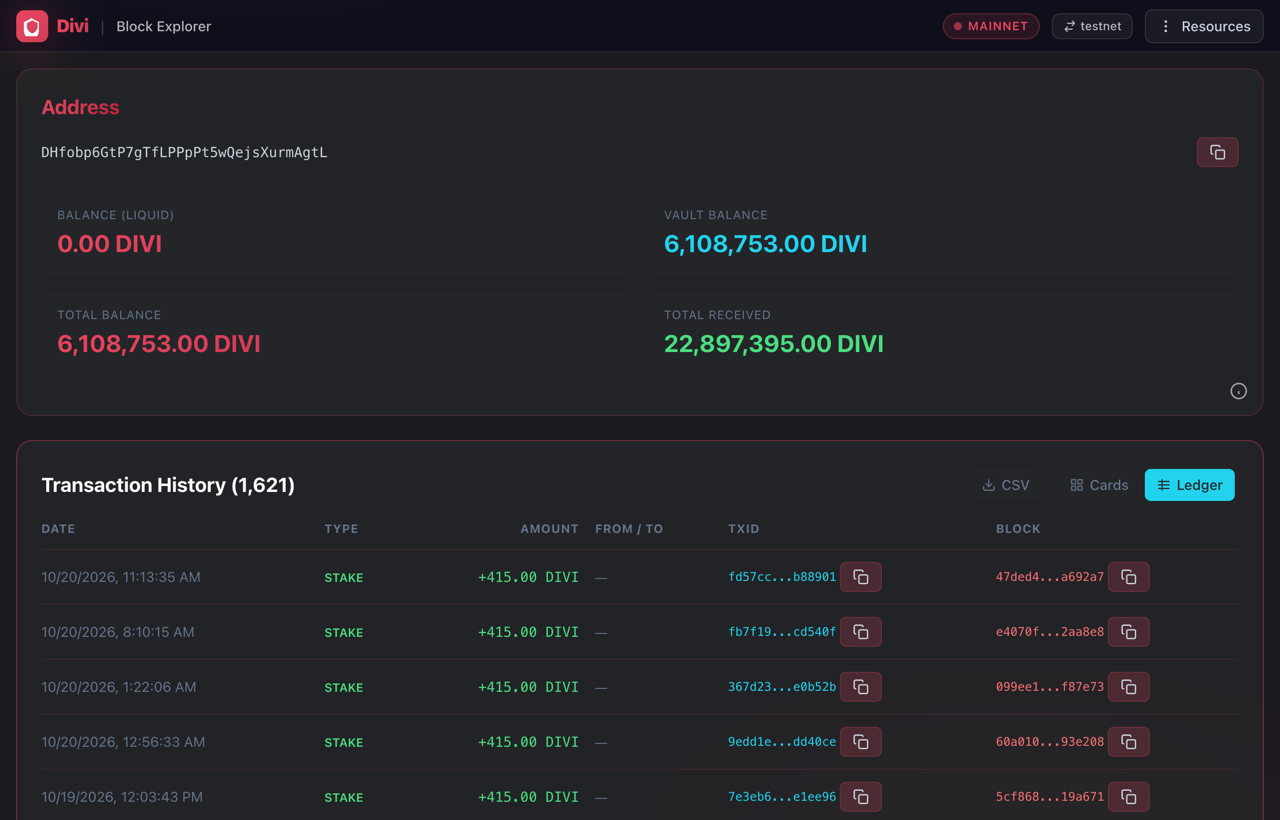Copy block hash 5cf868...19a671
Viewport: 1280px width, 820px height.
(1128, 797)
